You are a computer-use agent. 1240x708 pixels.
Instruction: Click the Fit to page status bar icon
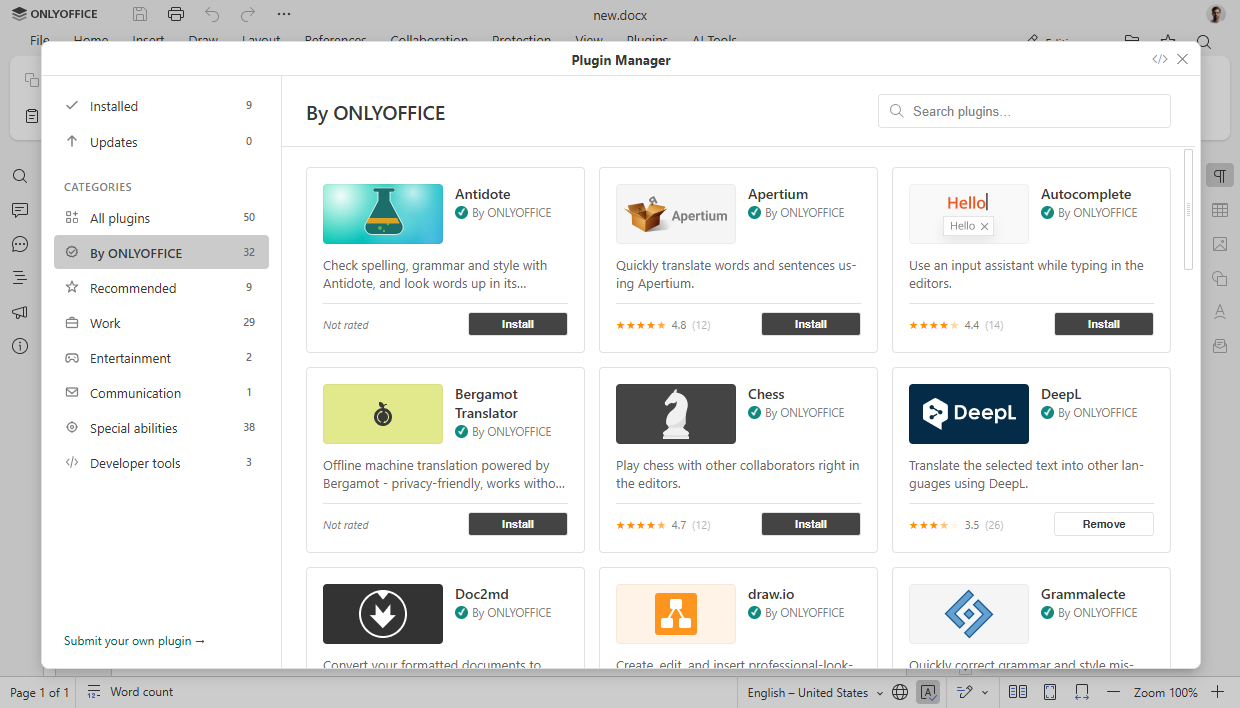pyautogui.click(x=1050, y=692)
